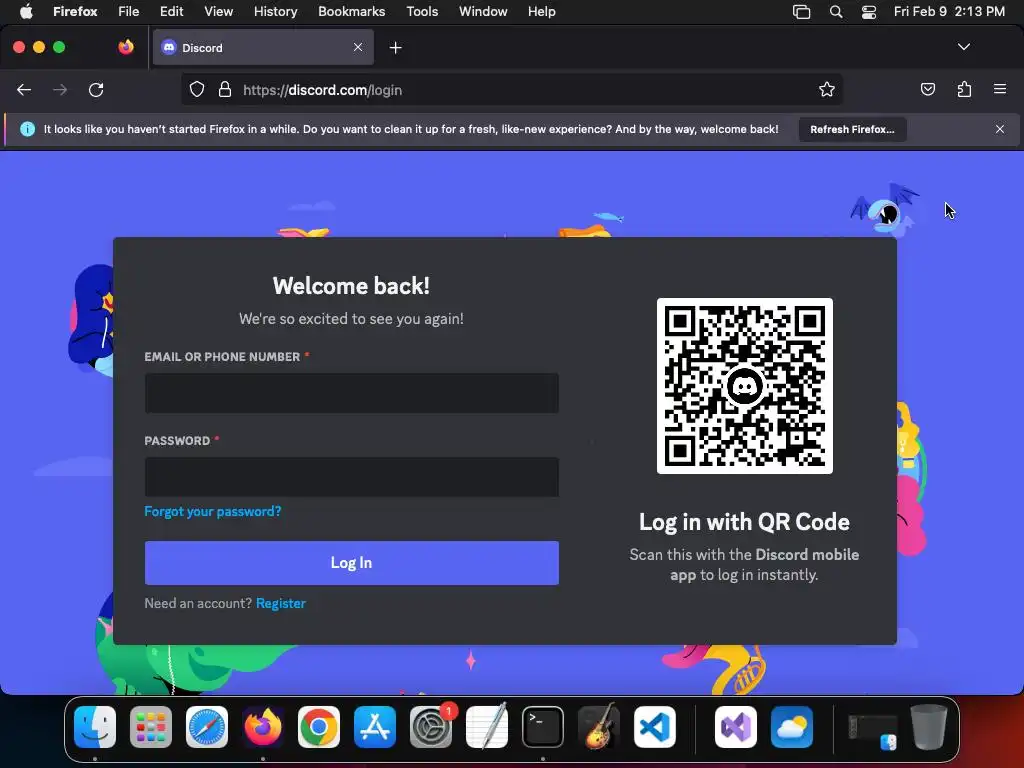Open the Firefox extensions puzzle icon

pos(964,89)
